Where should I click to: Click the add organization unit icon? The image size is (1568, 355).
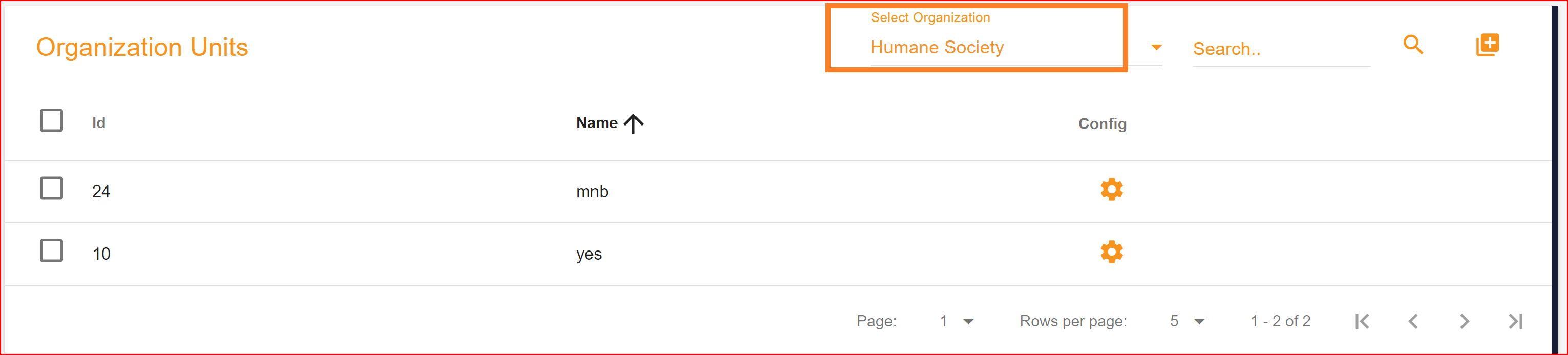[x=1487, y=45]
